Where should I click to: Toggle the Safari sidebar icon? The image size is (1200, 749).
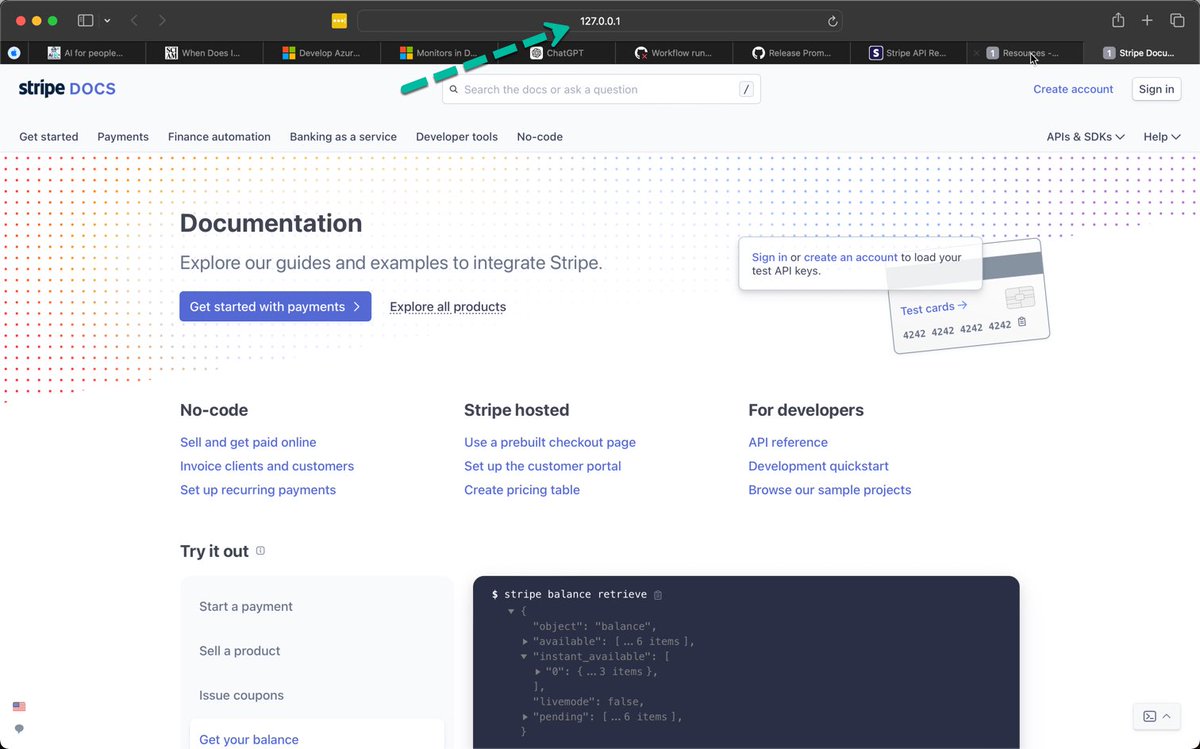(x=85, y=20)
